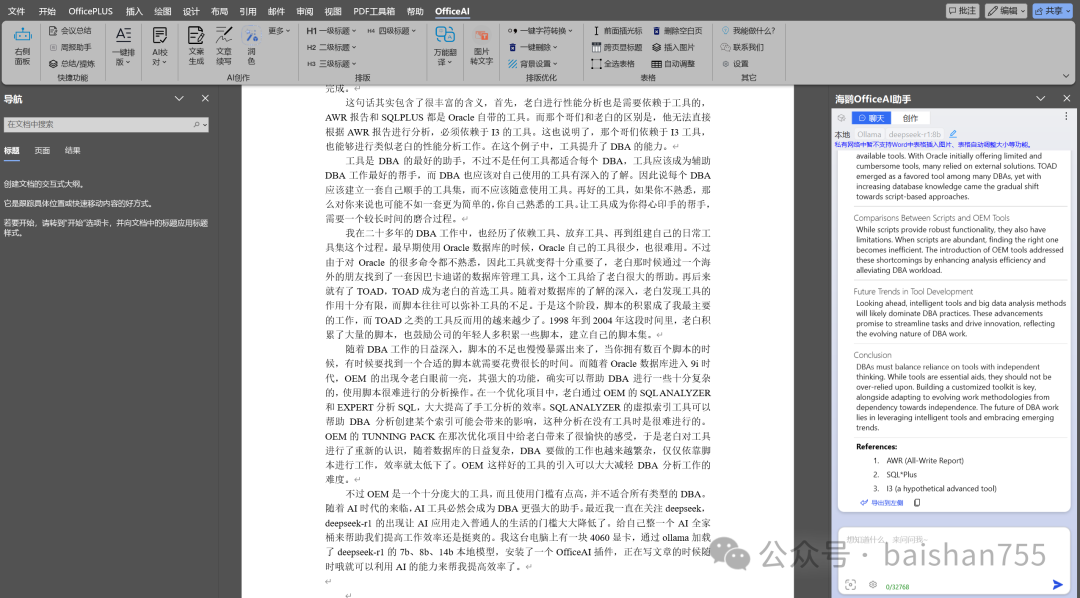Switch to the 引用 ribbon tab

click(247, 11)
